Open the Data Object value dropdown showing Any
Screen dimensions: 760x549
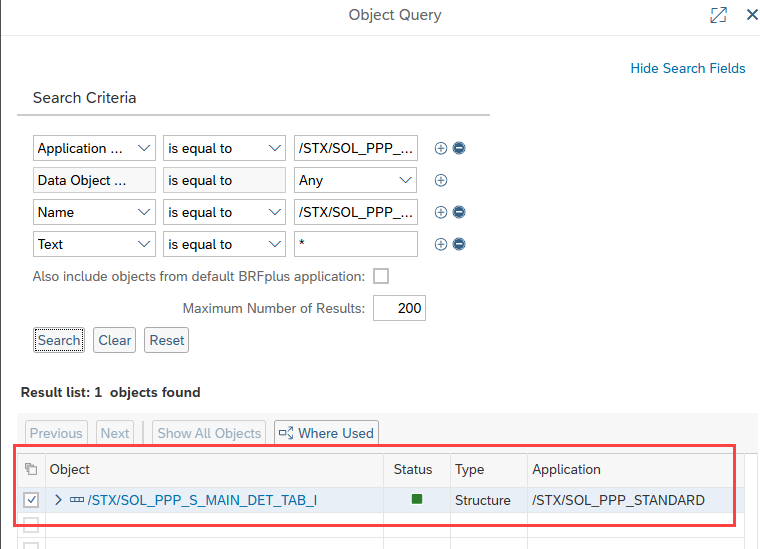[x=355, y=180]
